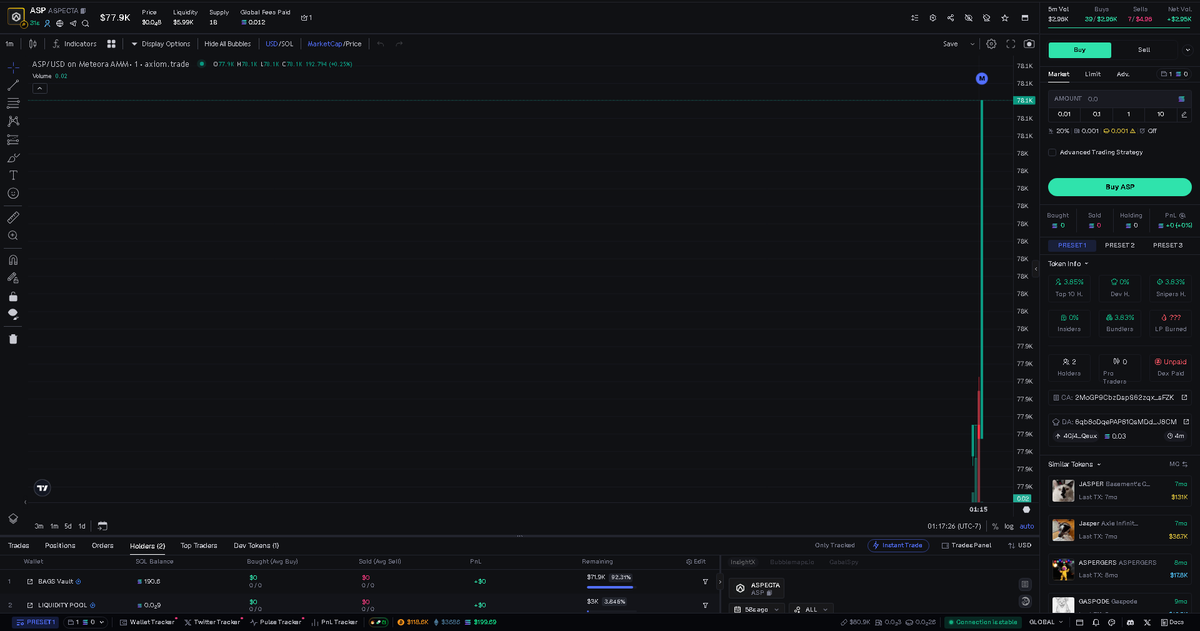Open the ALL filter dropdown
The image size is (1200, 631).
pyautogui.click(x=811, y=609)
